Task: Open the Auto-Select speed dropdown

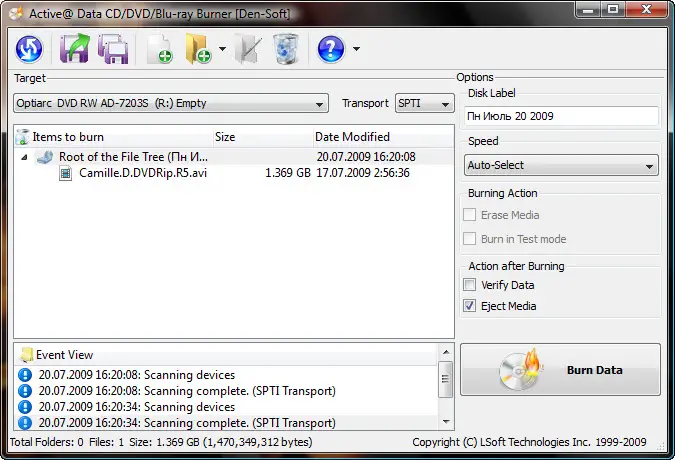Action: point(561,165)
